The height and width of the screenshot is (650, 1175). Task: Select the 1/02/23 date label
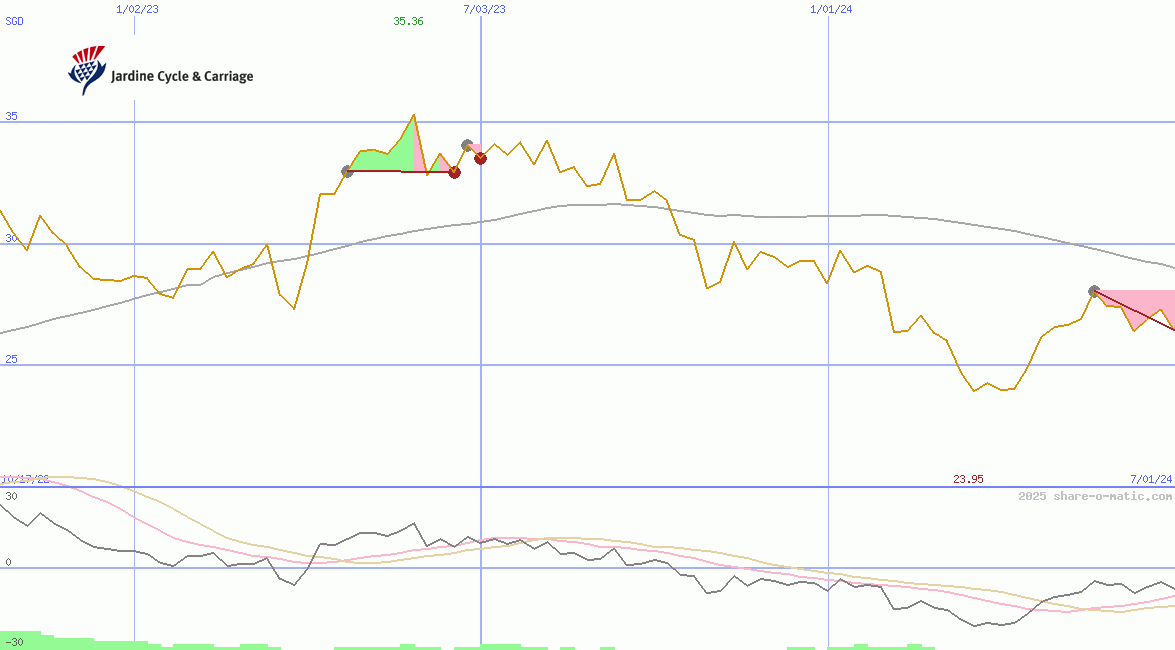(x=137, y=9)
